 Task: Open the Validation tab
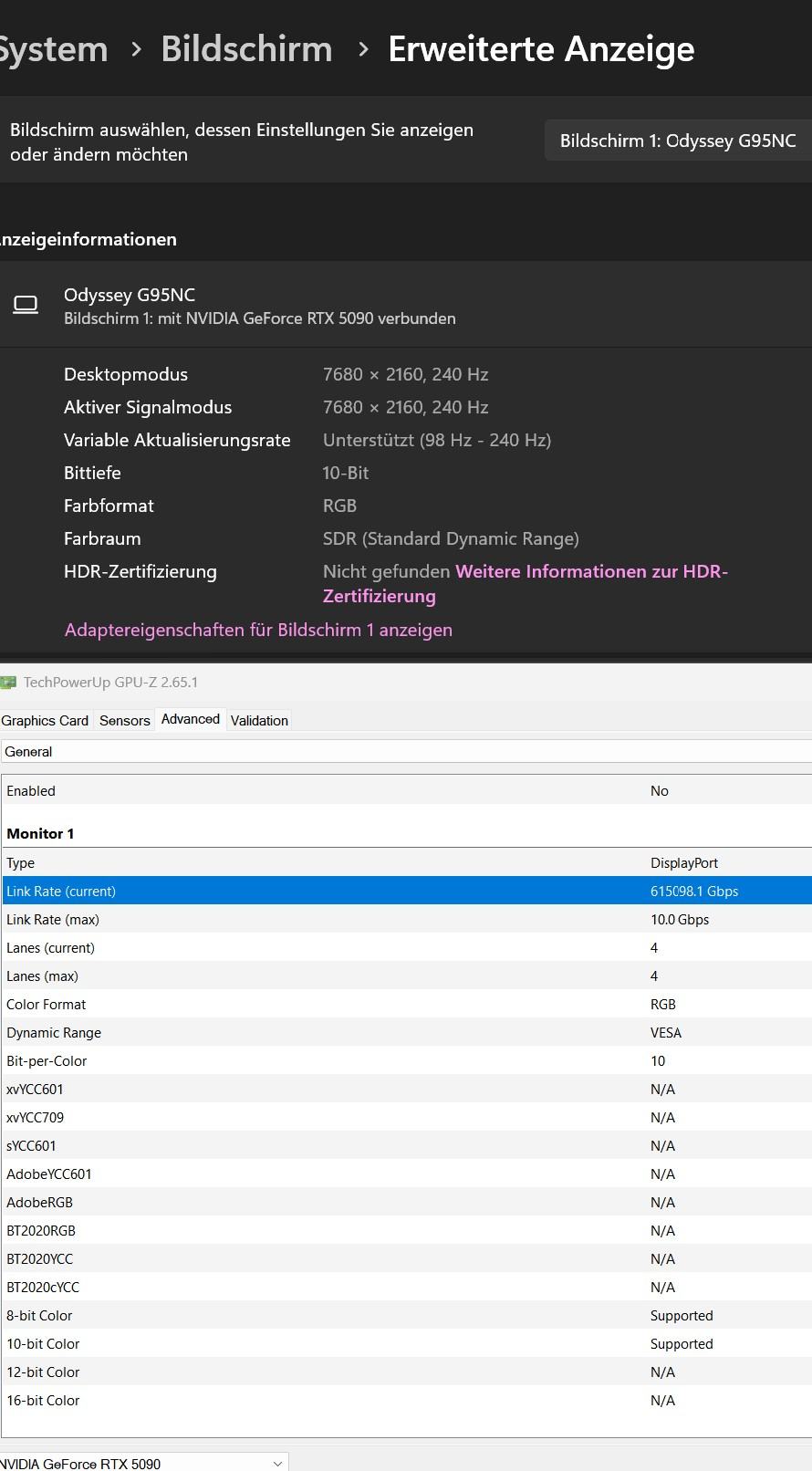click(x=259, y=720)
